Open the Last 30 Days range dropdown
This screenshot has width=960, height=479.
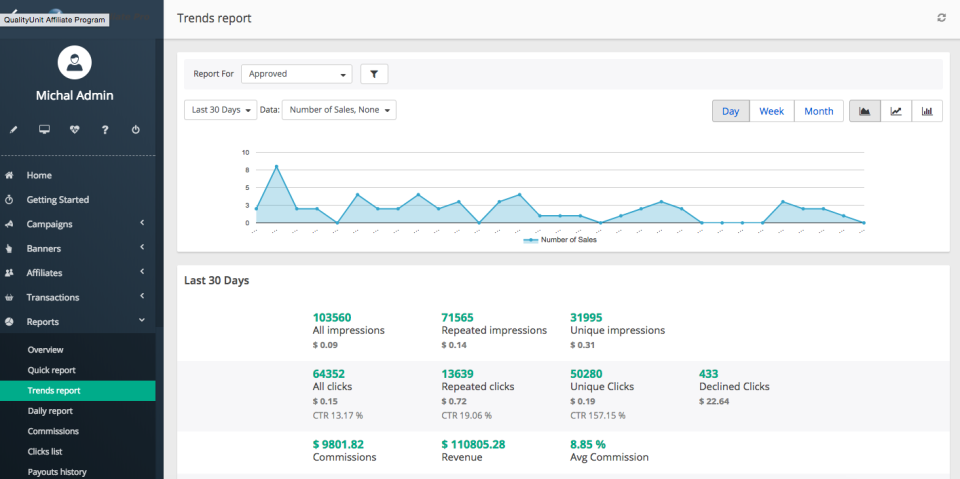(x=220, y=110)
